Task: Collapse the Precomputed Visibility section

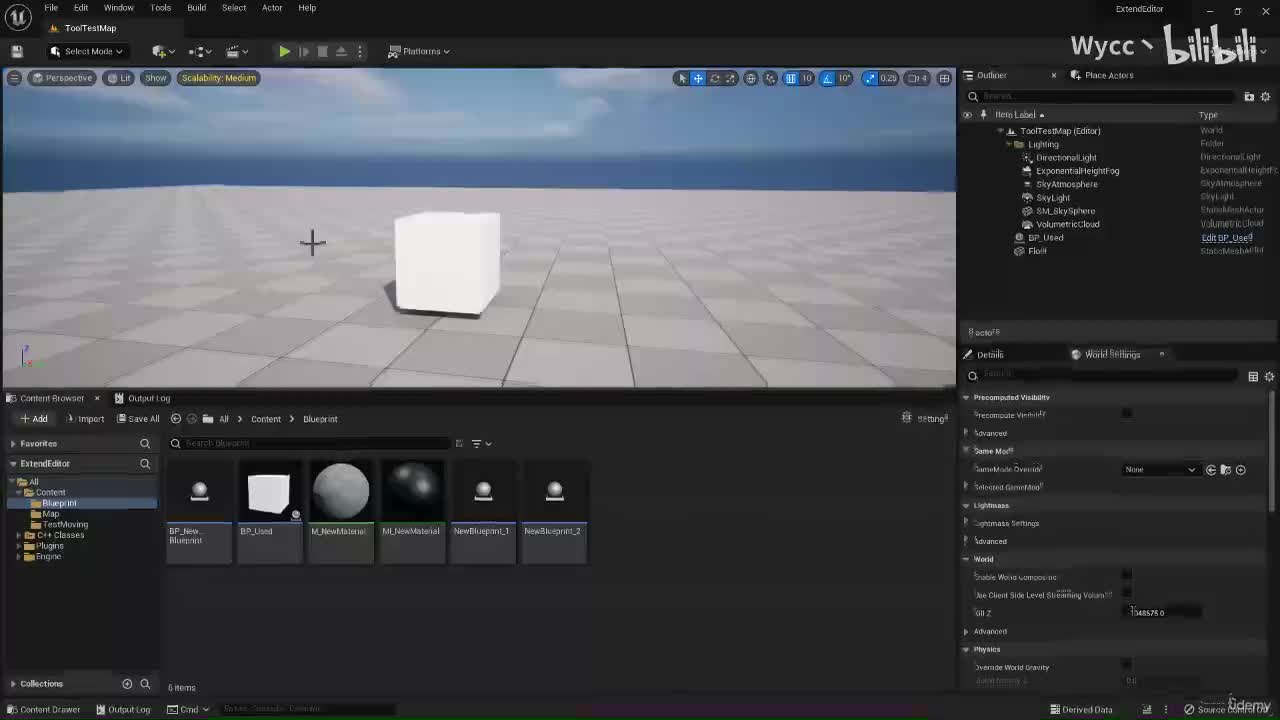Action: [966, 397]
